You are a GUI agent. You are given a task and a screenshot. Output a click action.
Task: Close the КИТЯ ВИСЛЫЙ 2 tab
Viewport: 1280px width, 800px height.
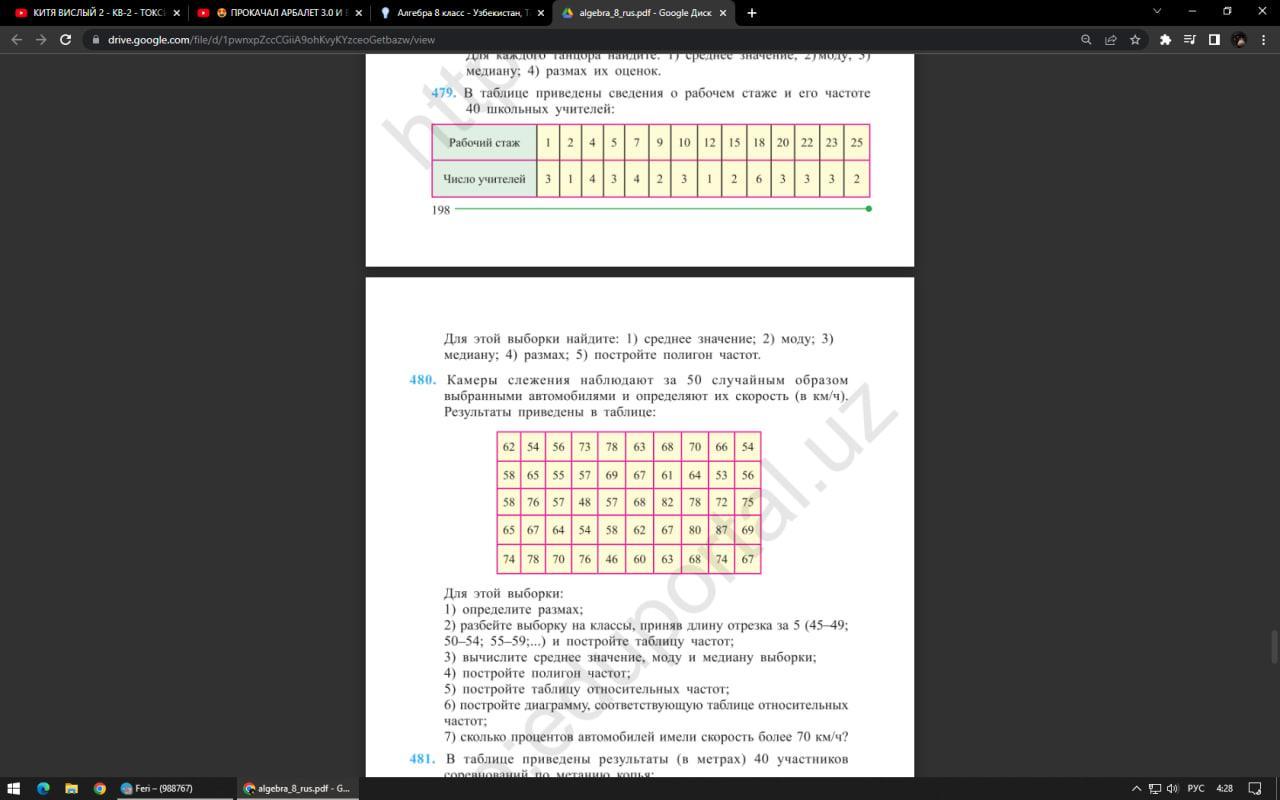(176, 13)
